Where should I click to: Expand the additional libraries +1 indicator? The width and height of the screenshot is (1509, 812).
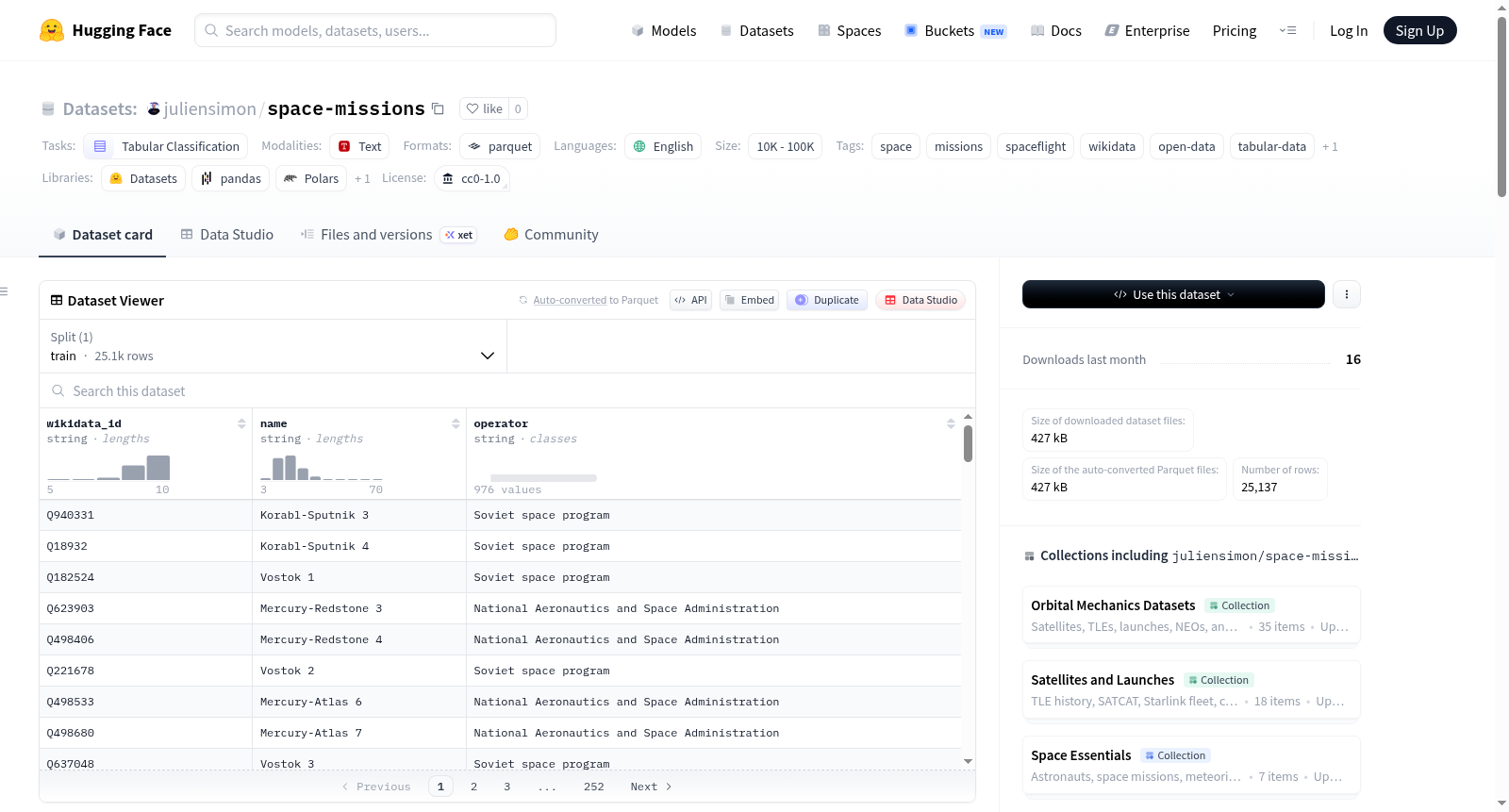(362, 178)
